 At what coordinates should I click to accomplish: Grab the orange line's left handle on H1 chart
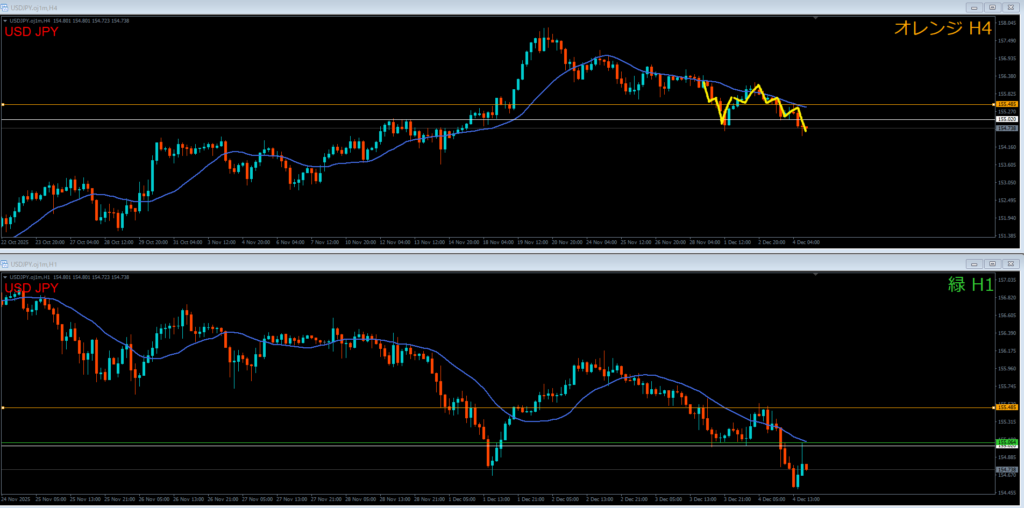point(3,408)
